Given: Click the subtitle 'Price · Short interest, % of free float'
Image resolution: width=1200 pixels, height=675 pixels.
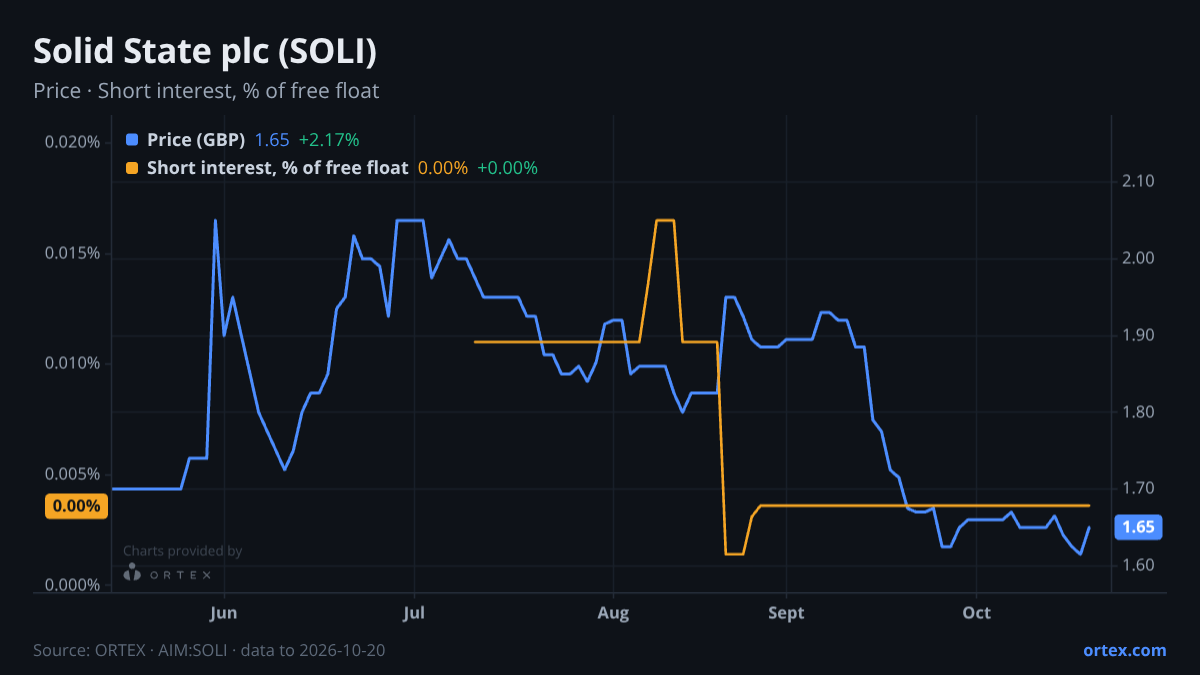Looking at the screenshot, I should [x=206, y=91].
